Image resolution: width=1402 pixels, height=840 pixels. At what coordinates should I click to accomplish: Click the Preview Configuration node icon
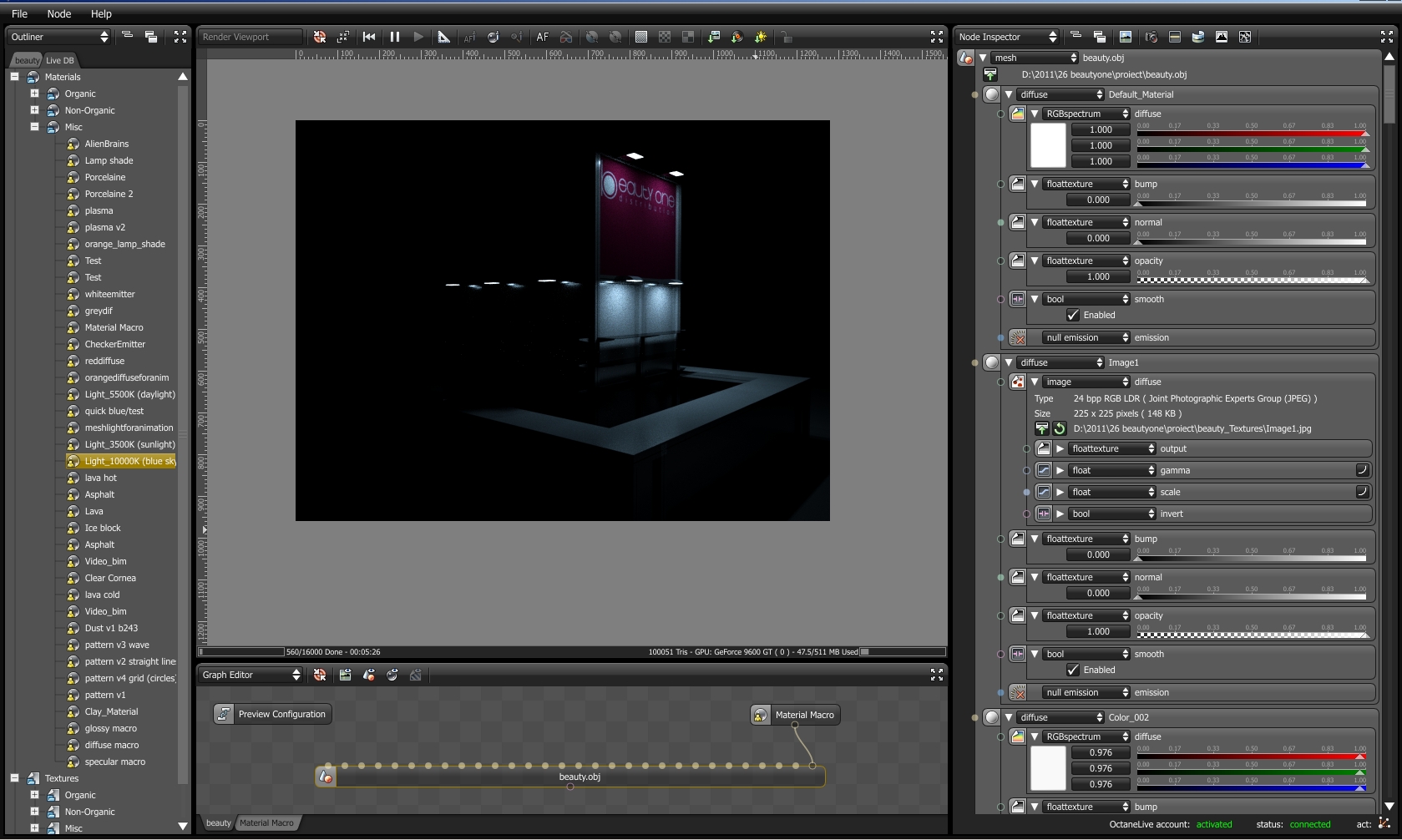223,714
